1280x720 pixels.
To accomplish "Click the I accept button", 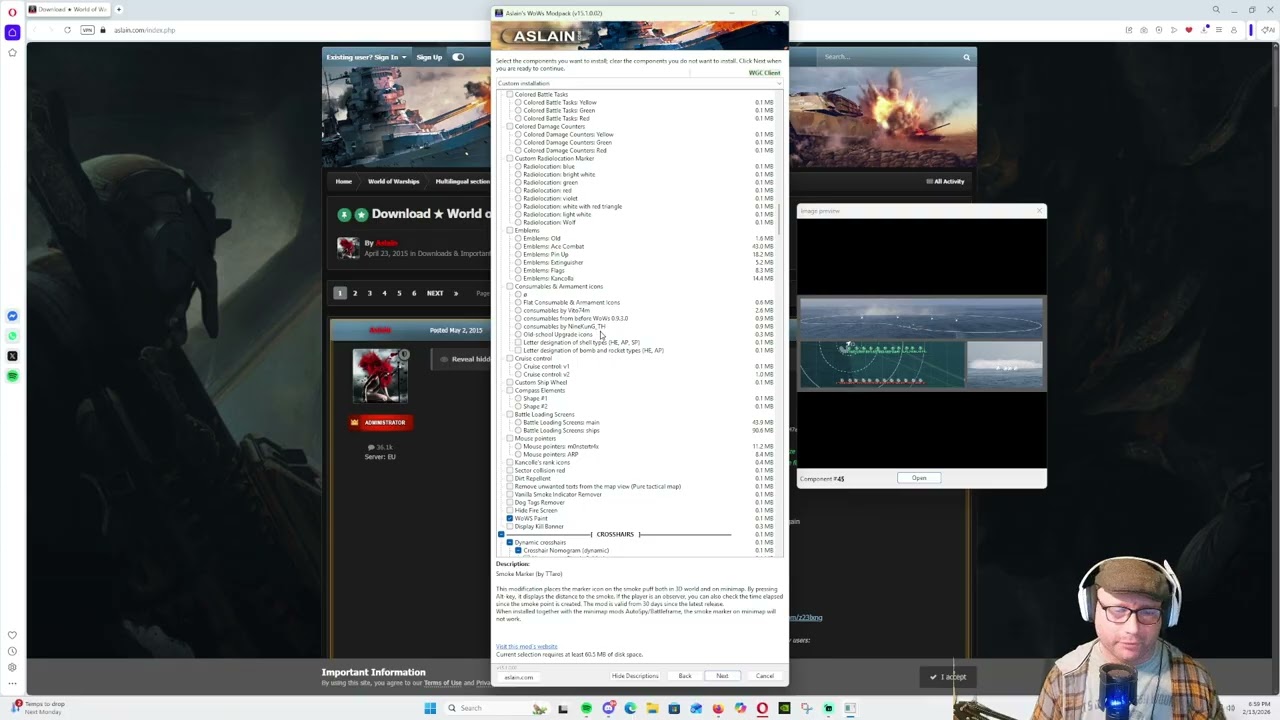I will point(947,677).
